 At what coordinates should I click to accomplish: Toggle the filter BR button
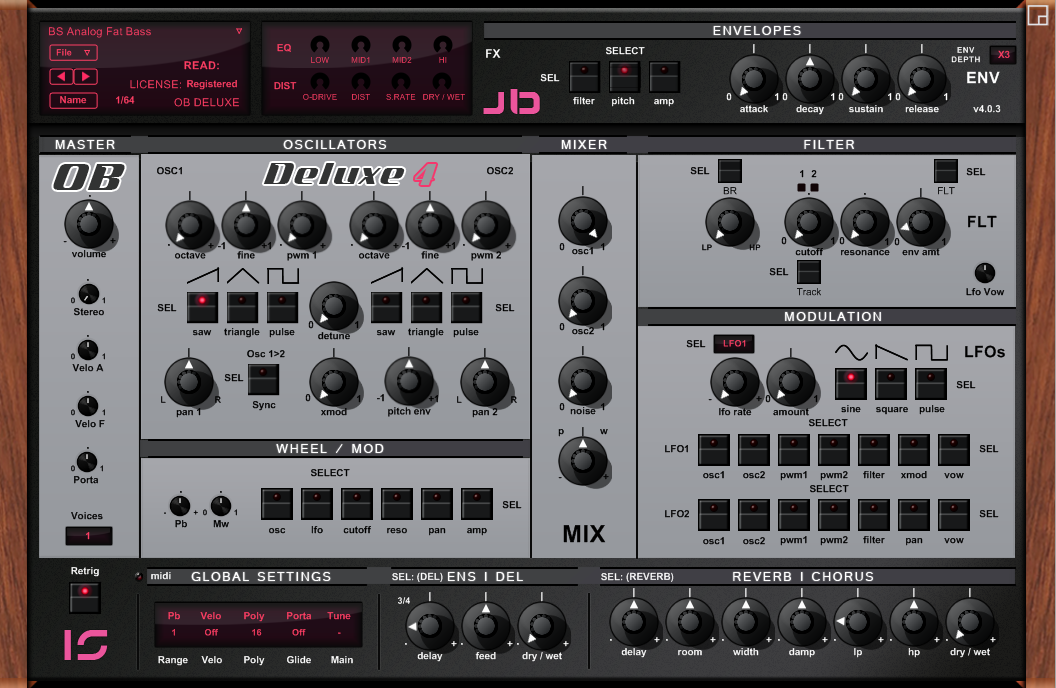(729, 171)
